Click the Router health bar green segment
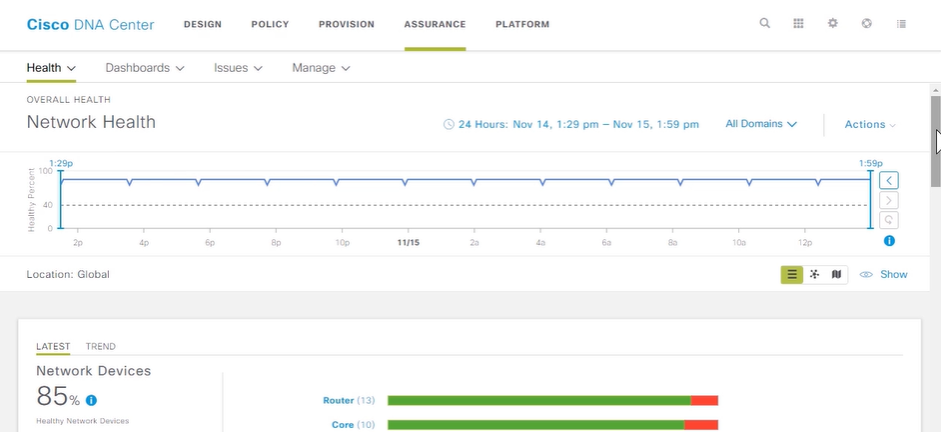The width and height of the screenshot is (941, 432). coord(539,400)
